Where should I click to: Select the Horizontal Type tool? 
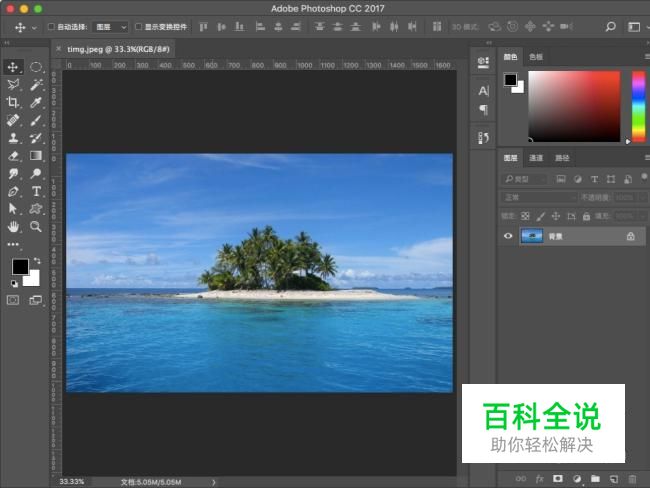tap(36, 191)
